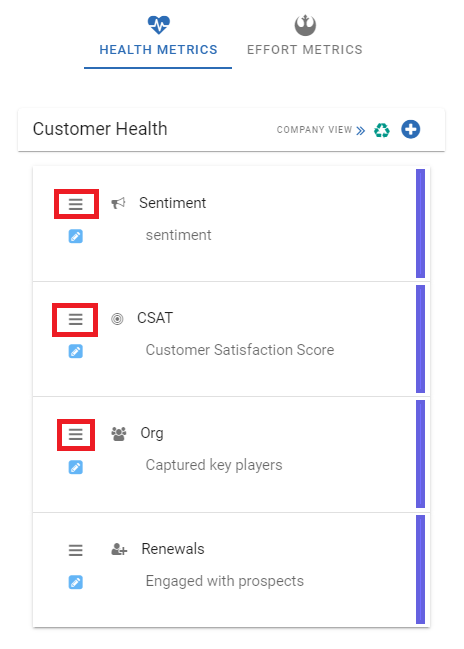Click the purple bar on Sentiment row

pos(421,224)
